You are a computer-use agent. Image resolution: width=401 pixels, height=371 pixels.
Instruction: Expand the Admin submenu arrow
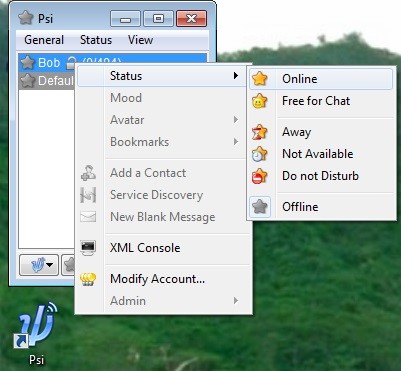click(236, 301)
